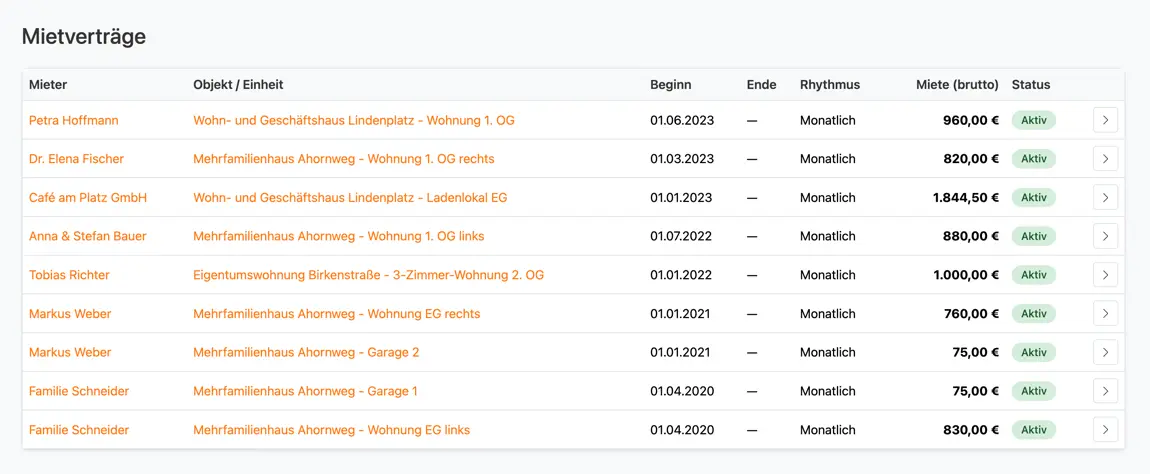The height and width of the screenshot is (474, 1150).
Task: Open the Ahornweg - Garage 2 unit link
Action: click(306, 352)
